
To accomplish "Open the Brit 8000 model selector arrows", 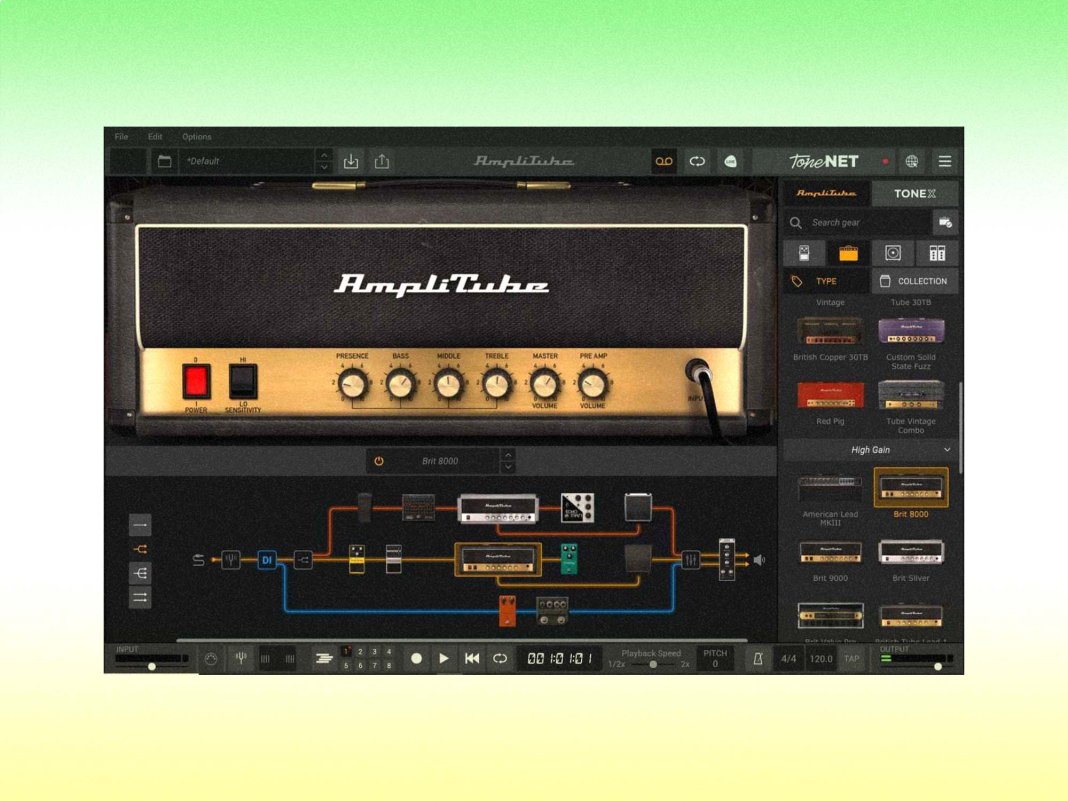I will [510, 461].
